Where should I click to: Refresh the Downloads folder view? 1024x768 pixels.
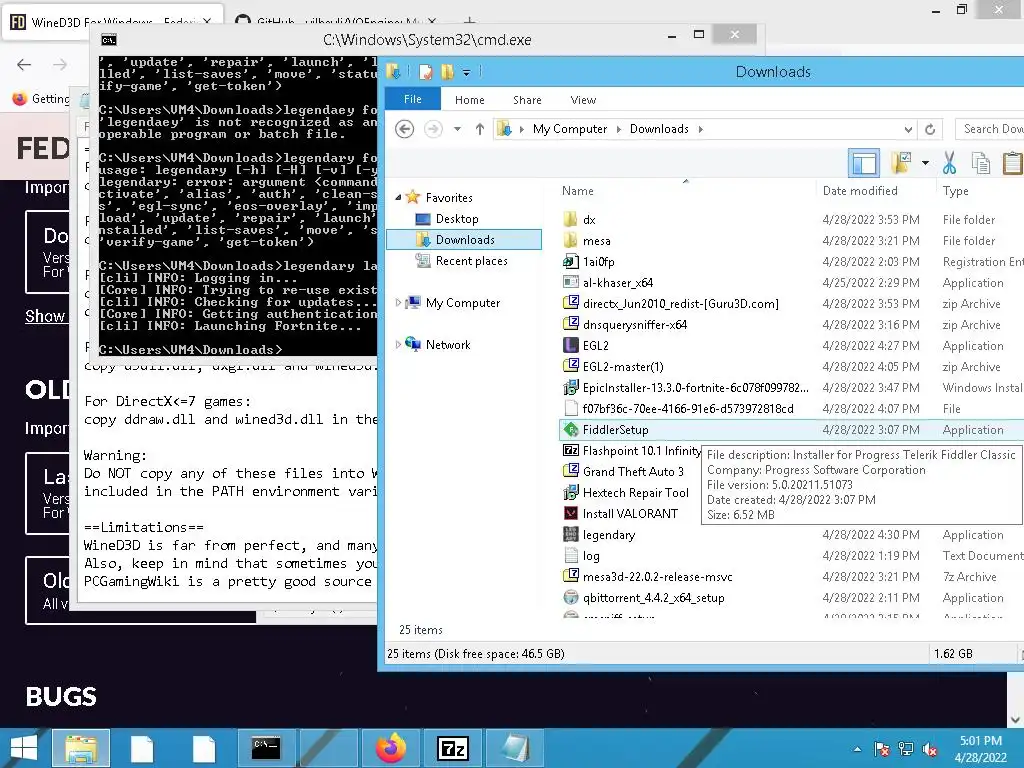click(930, 129)
